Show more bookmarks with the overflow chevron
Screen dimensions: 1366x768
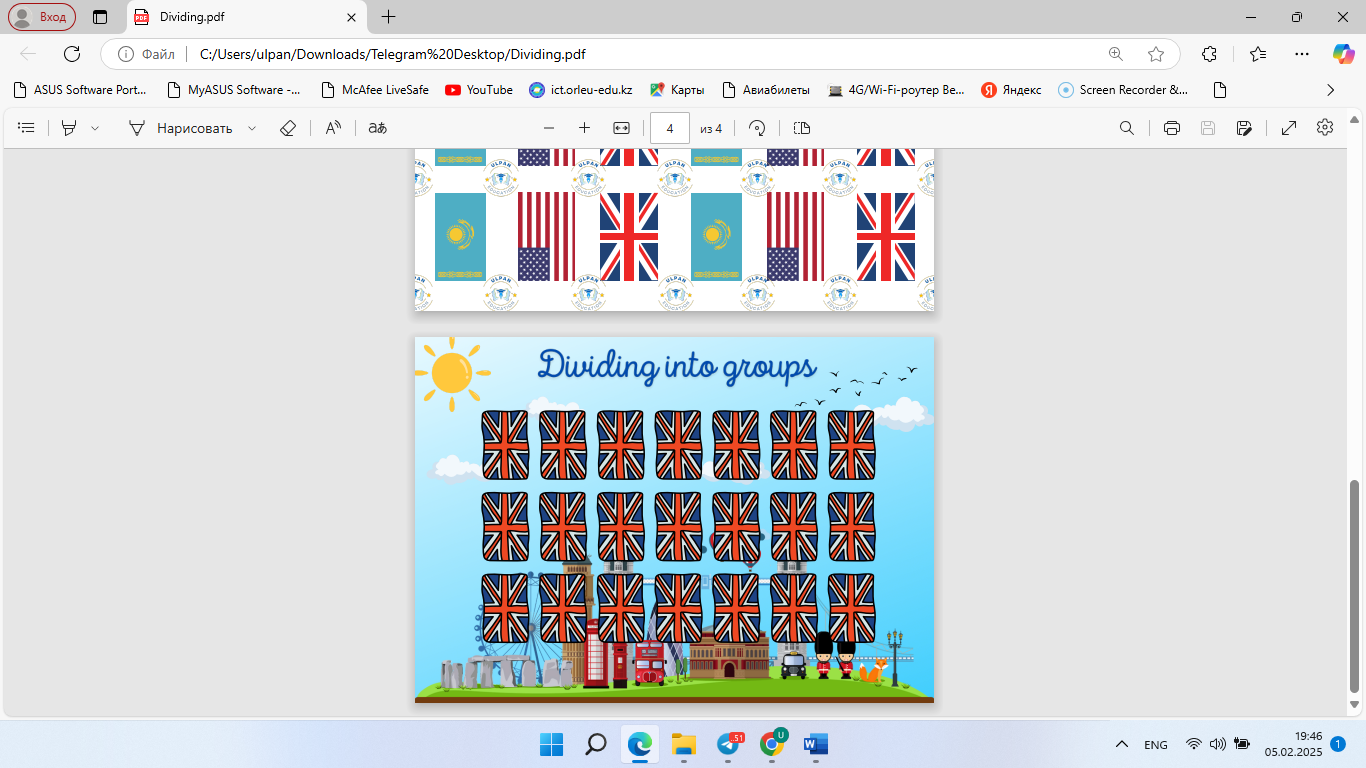pyautogui.click(x=1330, y=90)
